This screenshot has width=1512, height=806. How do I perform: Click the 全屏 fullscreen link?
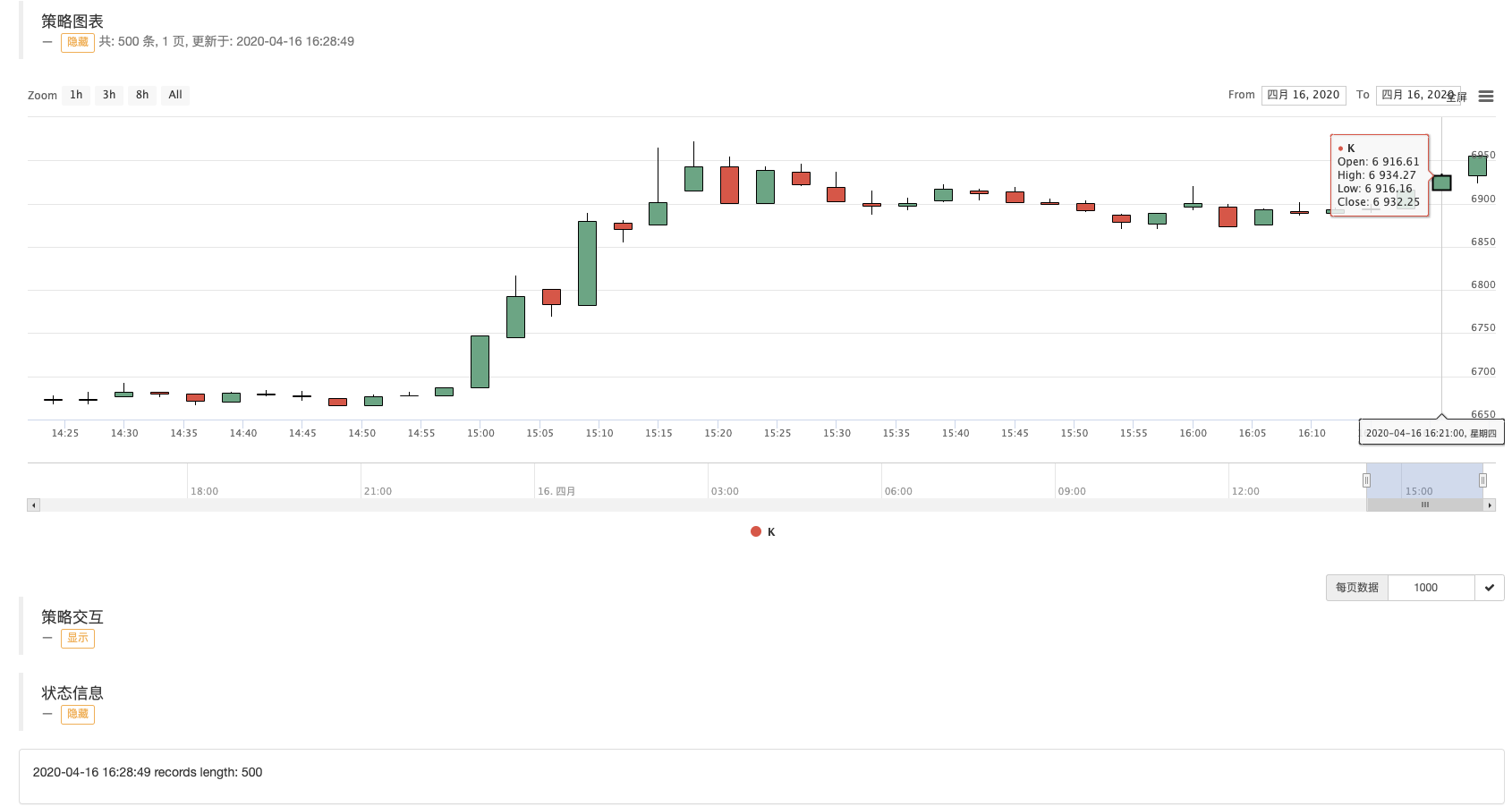[x=1458, y=98]
